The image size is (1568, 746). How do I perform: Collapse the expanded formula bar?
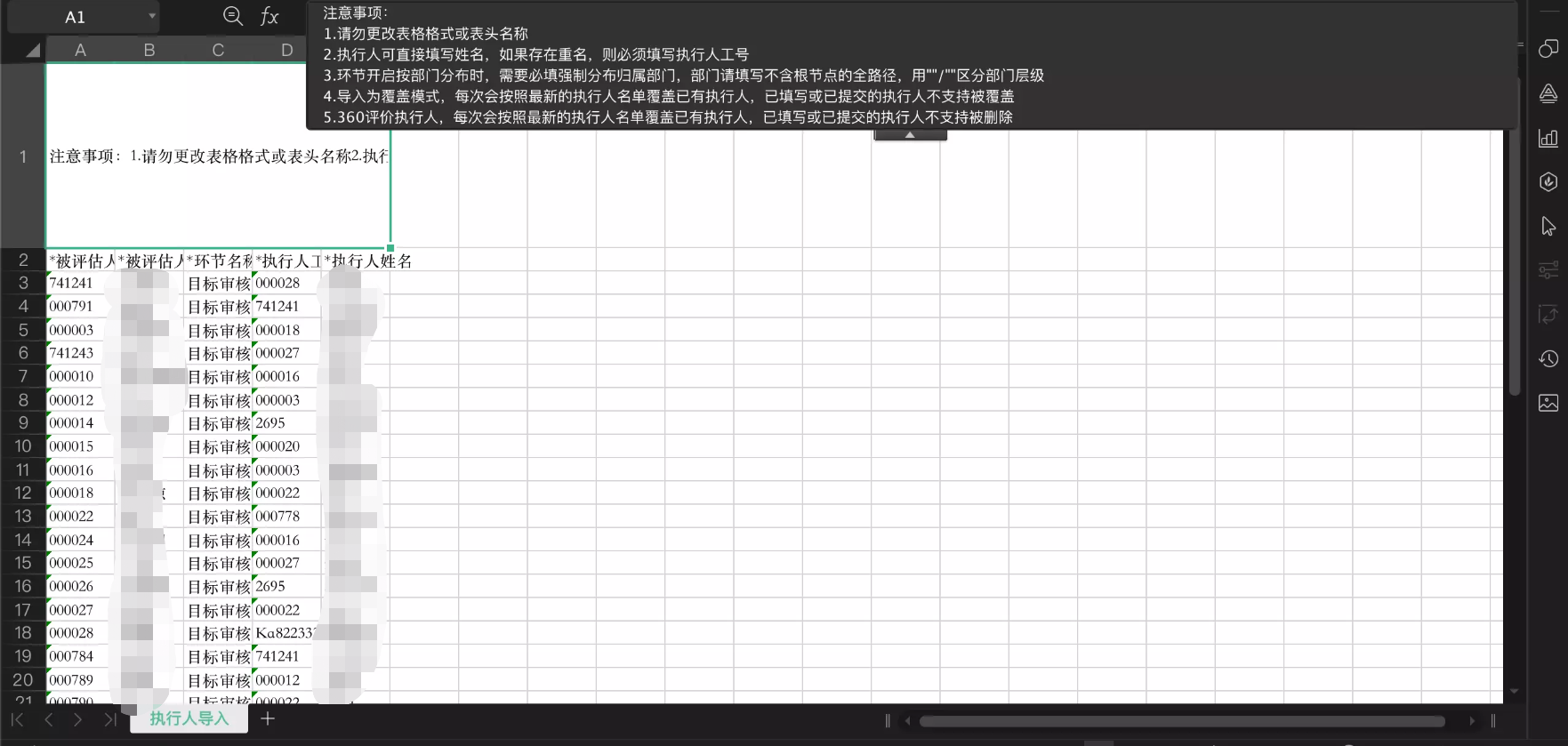tap(910, 135)
